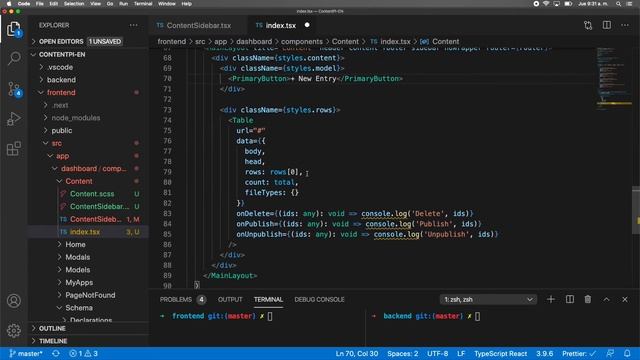Viewport: 640px width, 360px height.
Task: Open Source Control view with 4 changes
Action: pyautogui.click(x=14, y=89)
